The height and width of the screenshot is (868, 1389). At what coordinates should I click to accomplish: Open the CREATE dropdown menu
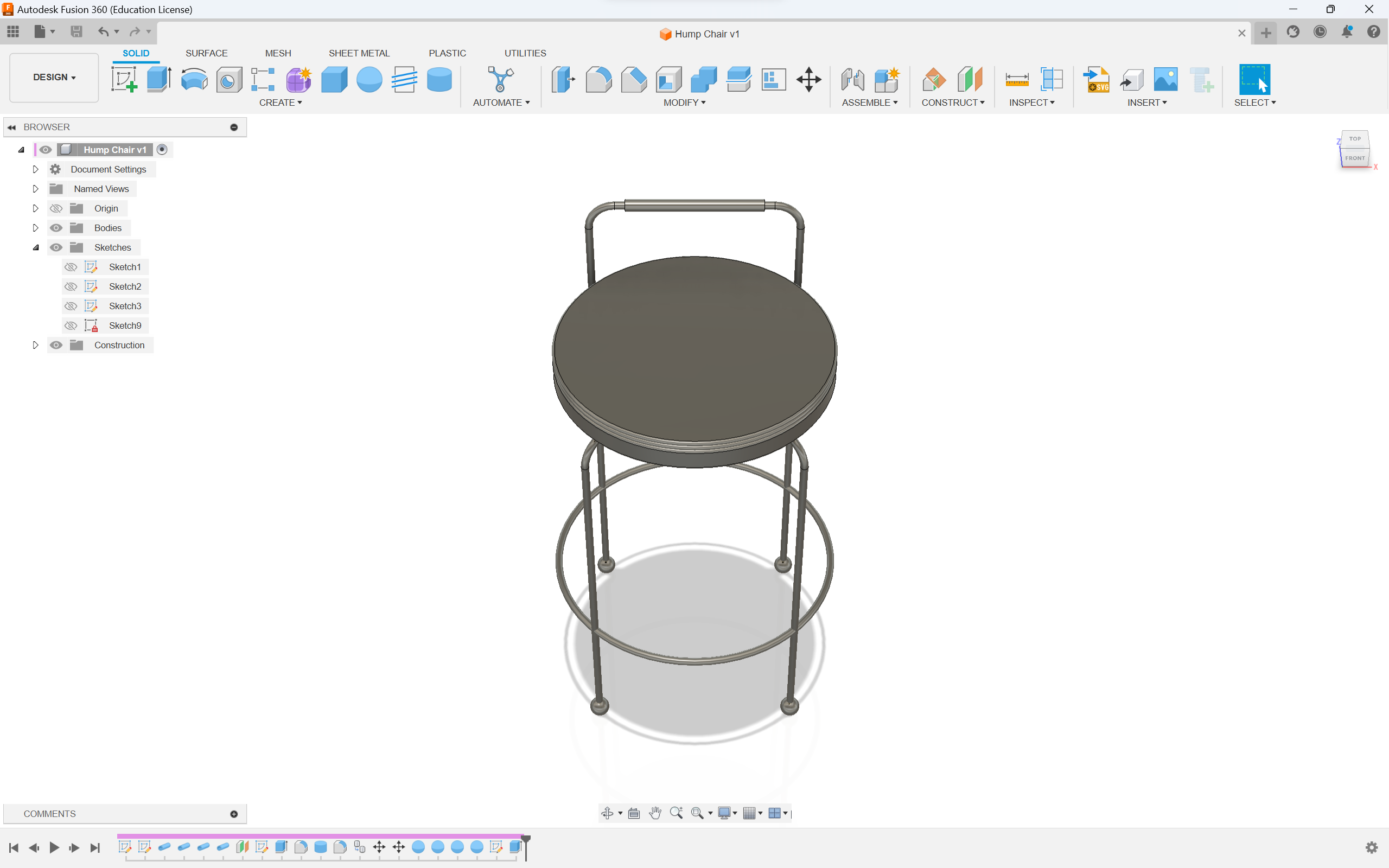coord(281,102)
